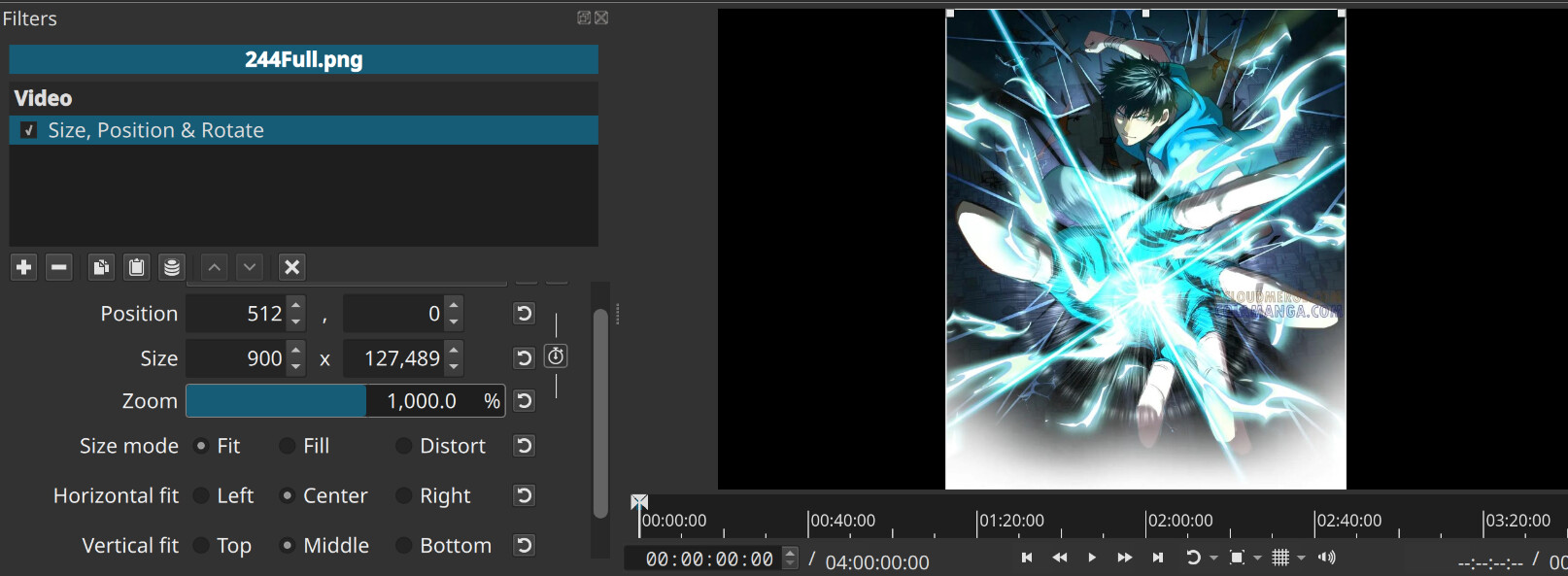
Task: Fast forward playback
Action: (x=1125, y=558)
